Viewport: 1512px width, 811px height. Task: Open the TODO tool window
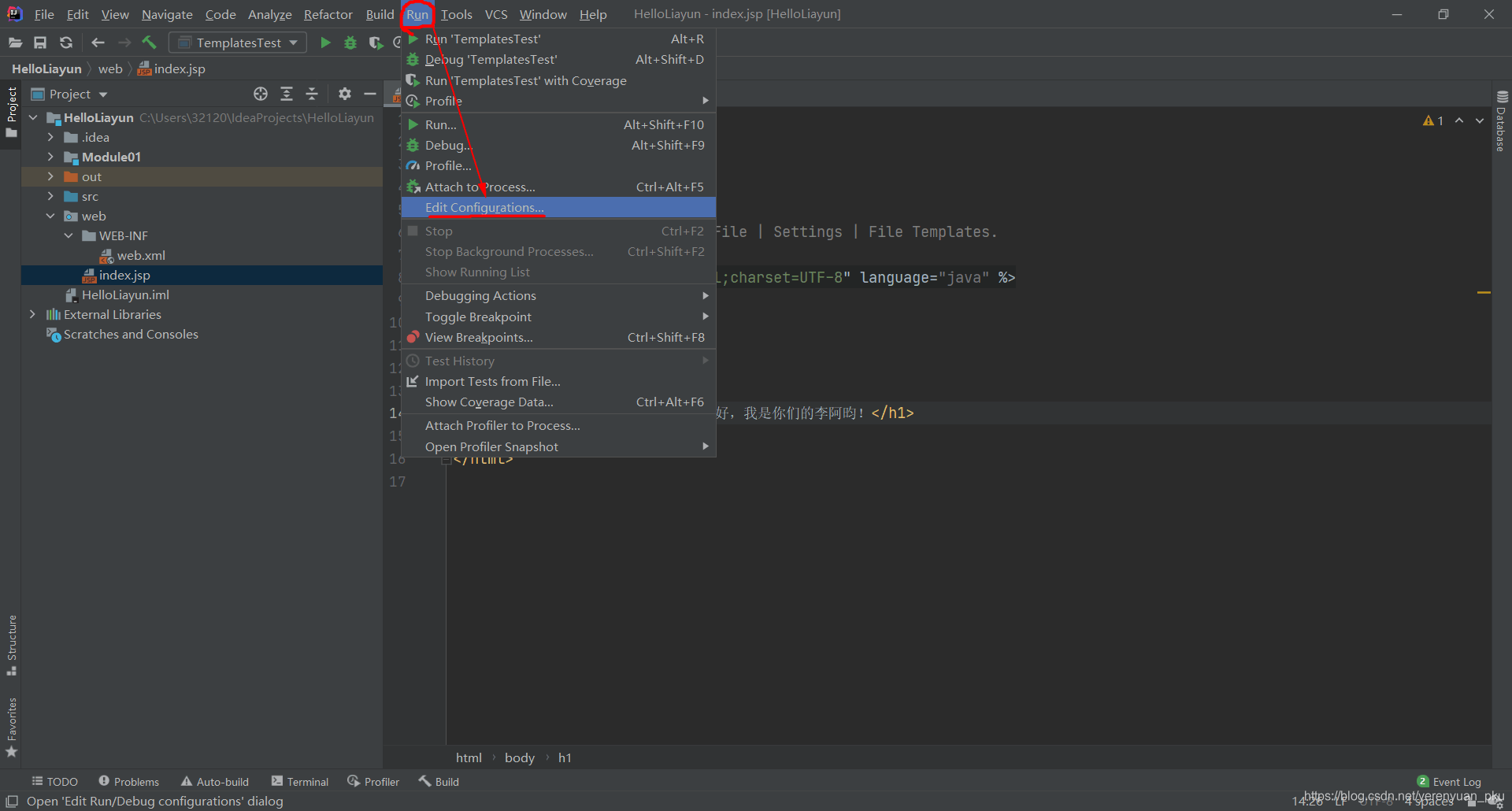click(x=54, y=781)
